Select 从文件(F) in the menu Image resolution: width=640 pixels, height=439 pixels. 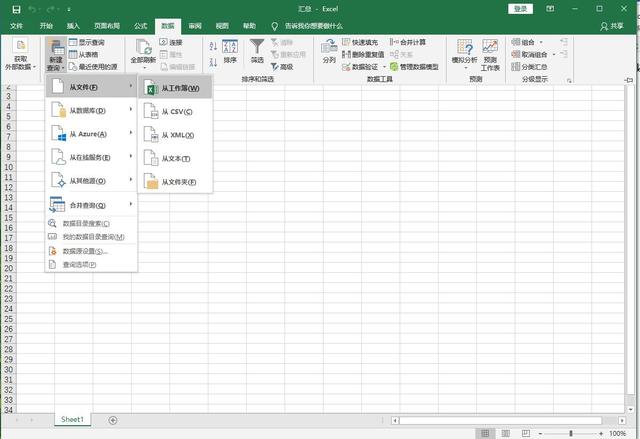[x=91, y=87]
